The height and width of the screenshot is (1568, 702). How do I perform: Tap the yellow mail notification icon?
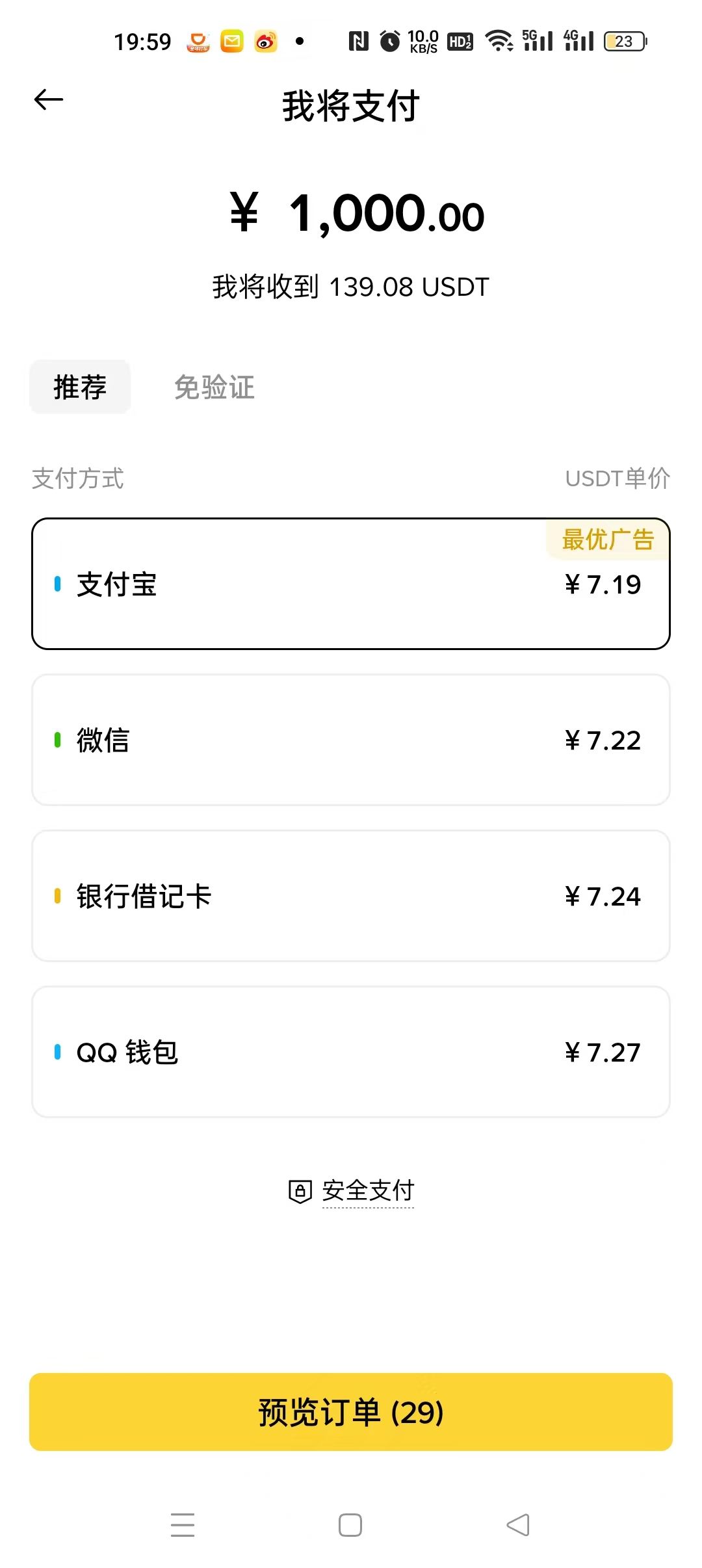232,42
